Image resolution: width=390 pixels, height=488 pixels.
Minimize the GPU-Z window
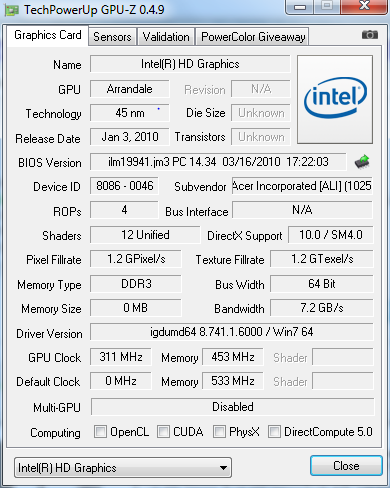[x=299, y=7]
